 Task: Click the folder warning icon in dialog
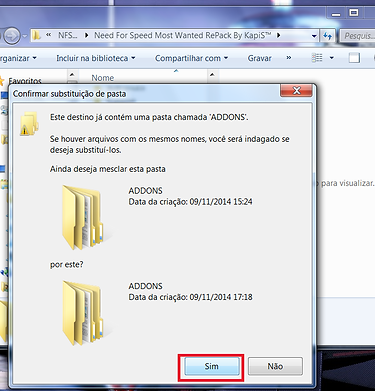click(29, 124)
